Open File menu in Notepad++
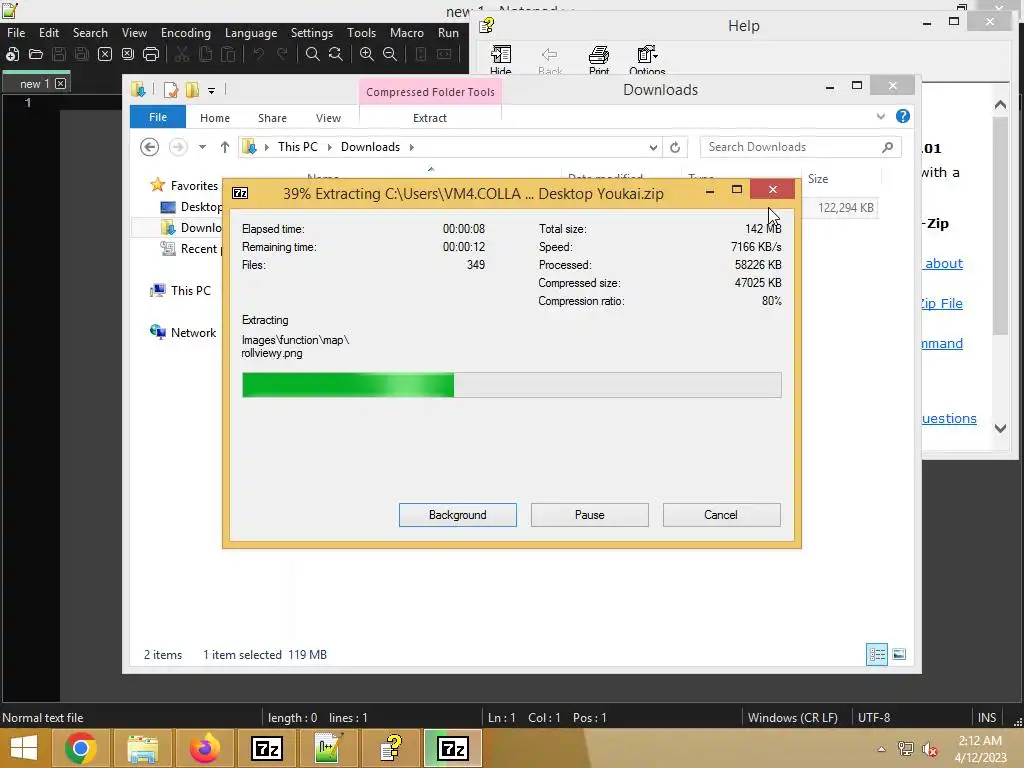1024x768 pixels. 16,33
